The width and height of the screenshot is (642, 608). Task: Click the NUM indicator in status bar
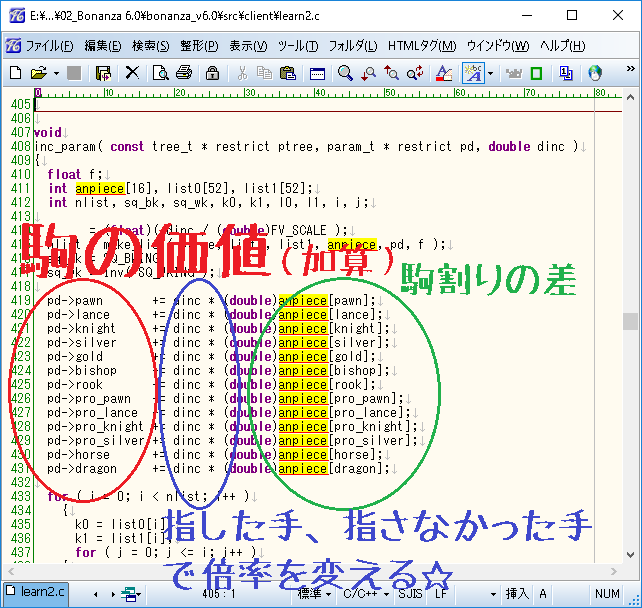click(607, 594)
